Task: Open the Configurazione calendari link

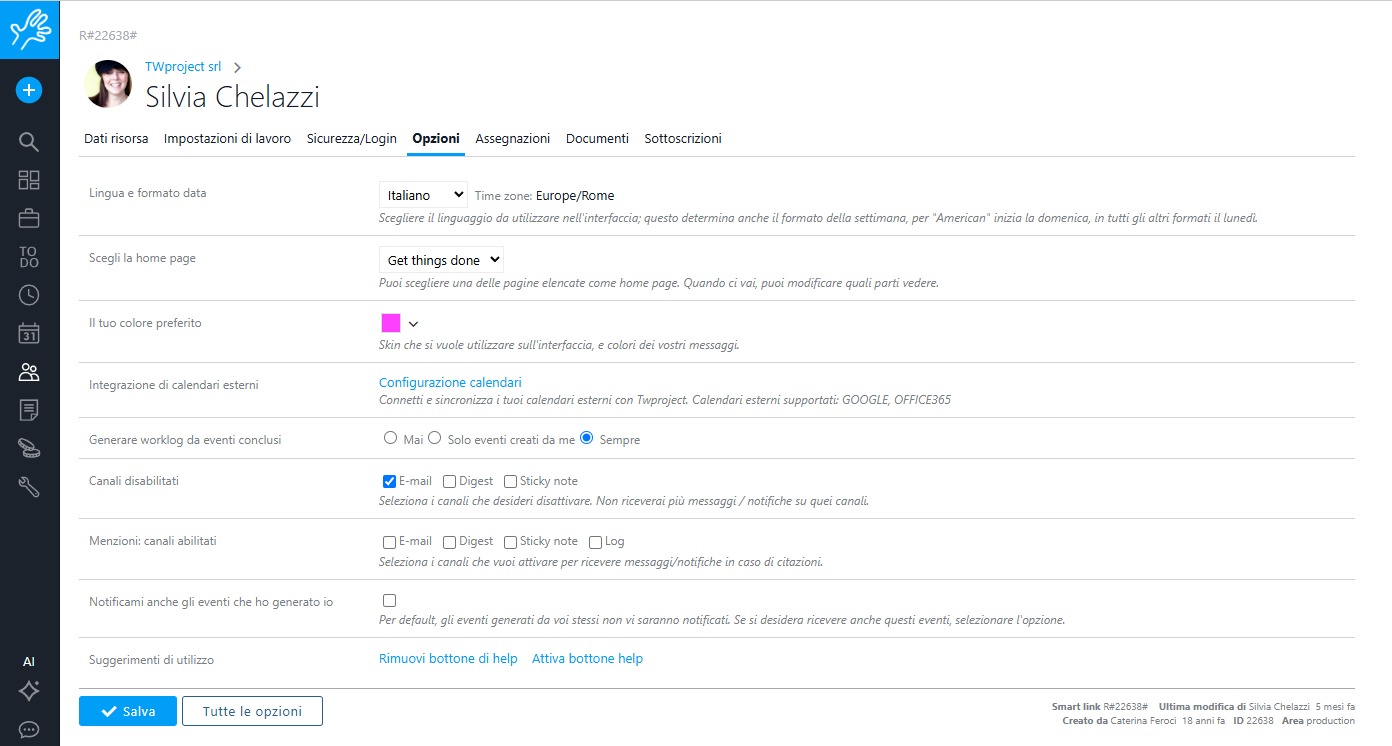Action: point(450,383)
